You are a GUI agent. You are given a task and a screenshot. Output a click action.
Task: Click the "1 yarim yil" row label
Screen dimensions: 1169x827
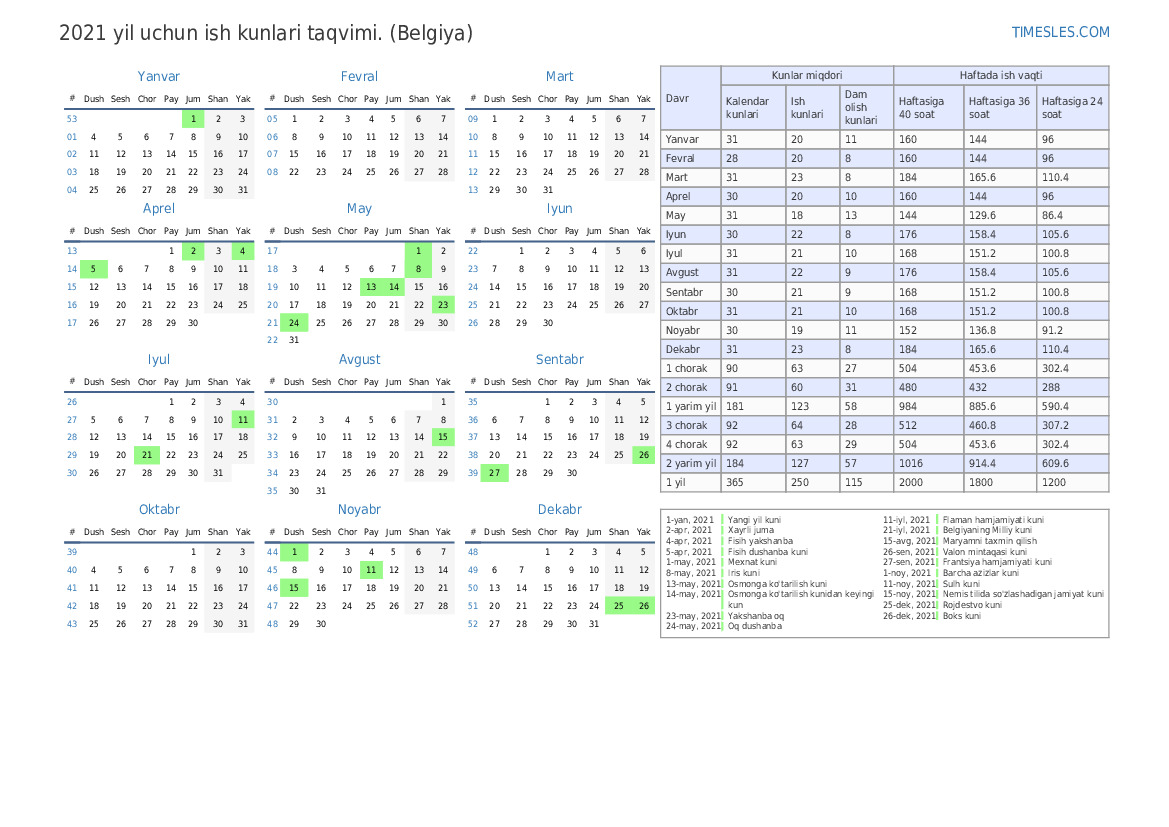pyautogui.click(x=690, y=406)
